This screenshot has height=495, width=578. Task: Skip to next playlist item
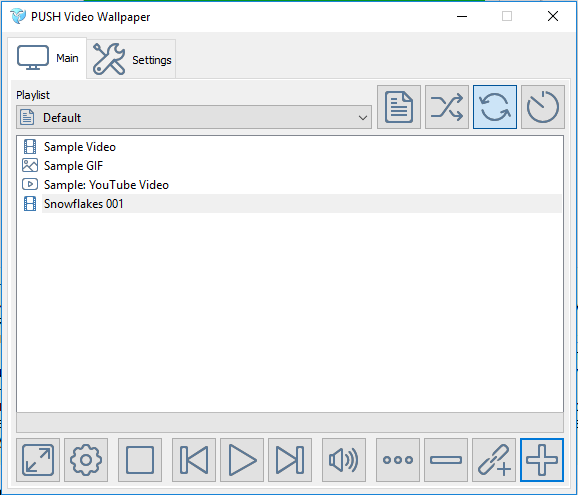(x=290, y=460)
